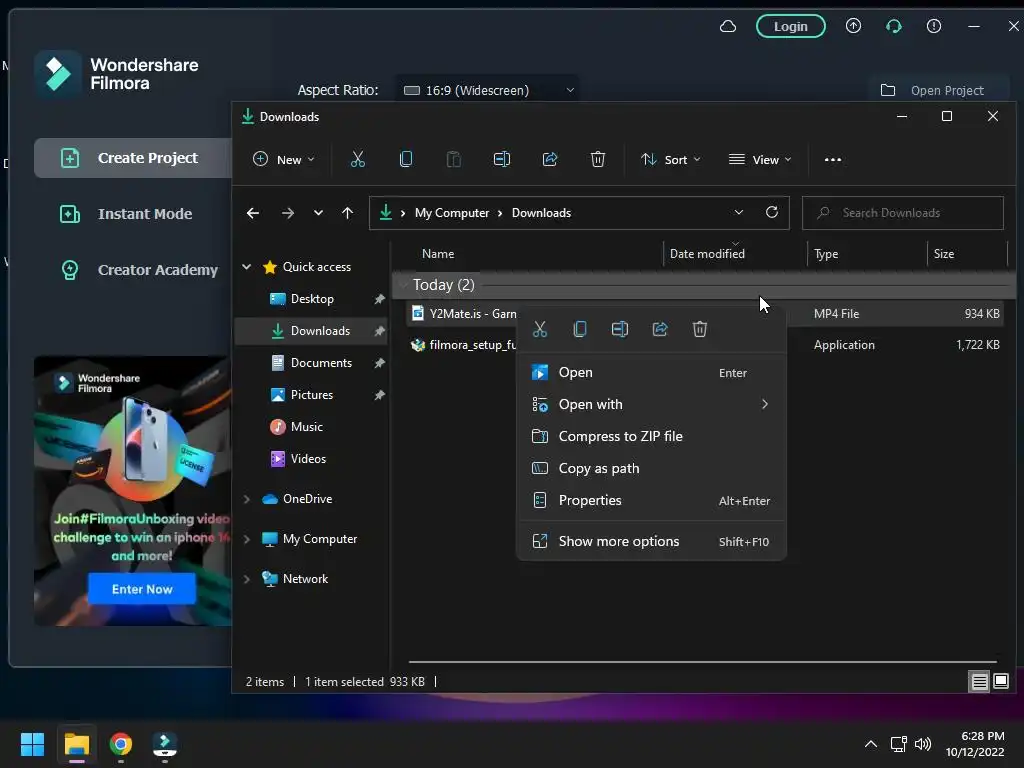Click the Cut icon in context menu
The width and height of the screenshot is (1024, 768).
tap(539, 329)
